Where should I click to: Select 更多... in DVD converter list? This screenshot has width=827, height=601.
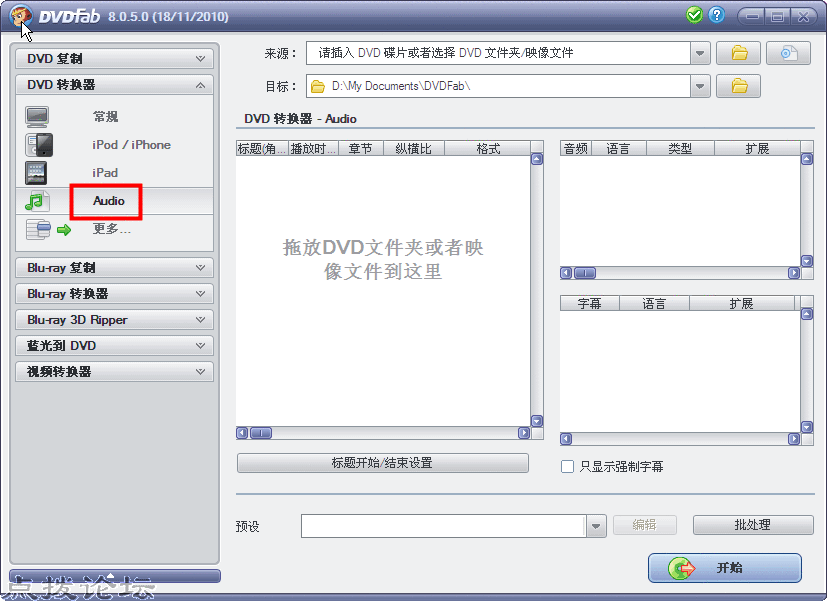point(111,229)
